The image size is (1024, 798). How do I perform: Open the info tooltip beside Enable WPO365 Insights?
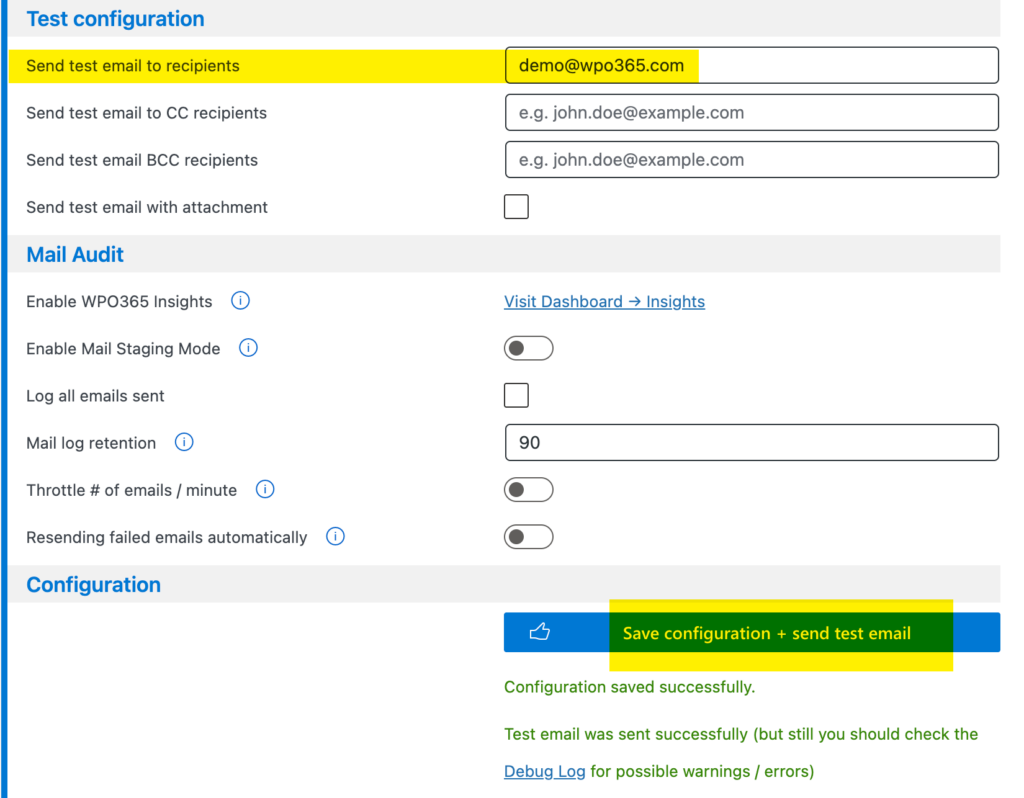pos(240,300)
